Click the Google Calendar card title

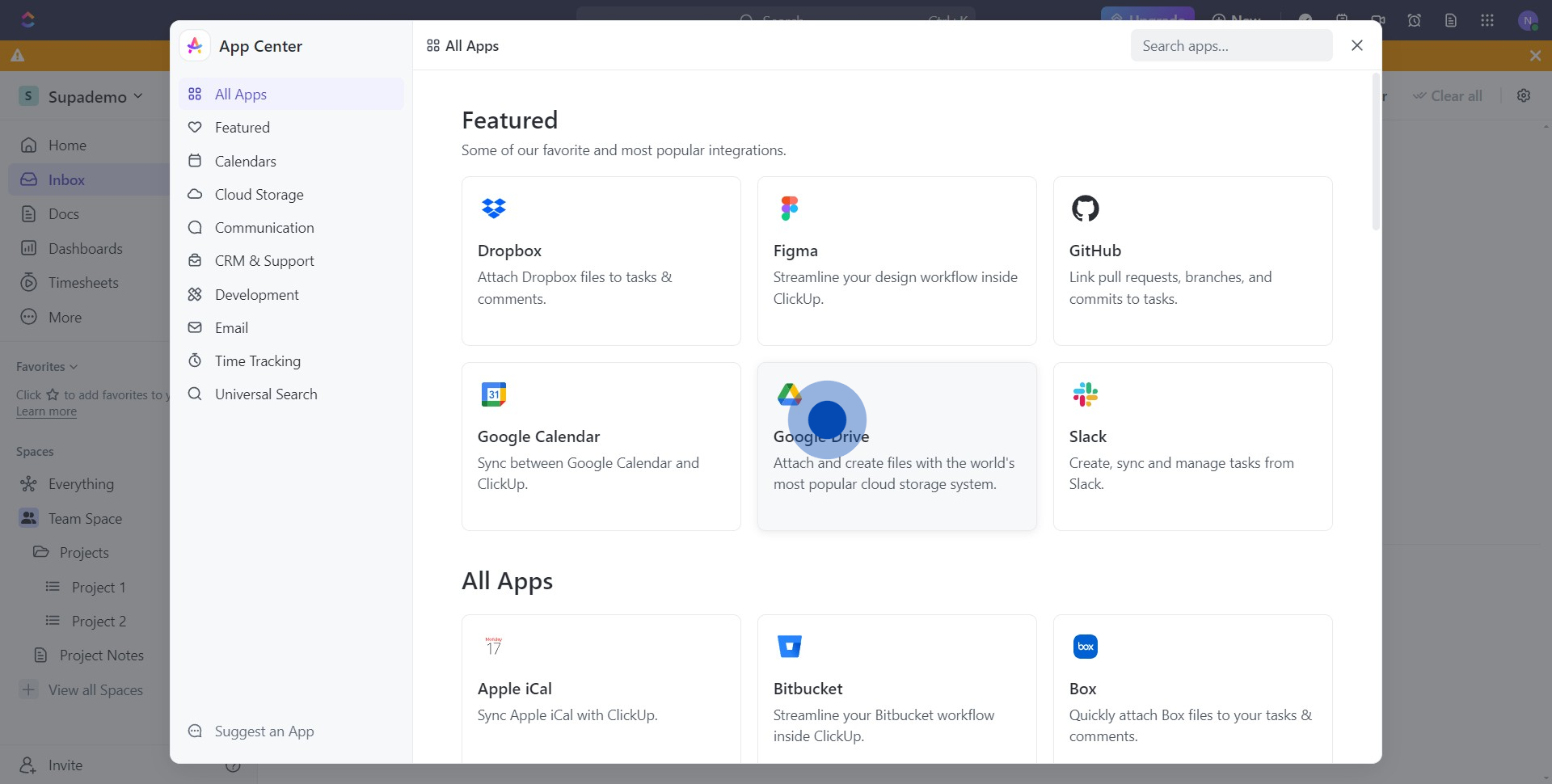(538, 436)
